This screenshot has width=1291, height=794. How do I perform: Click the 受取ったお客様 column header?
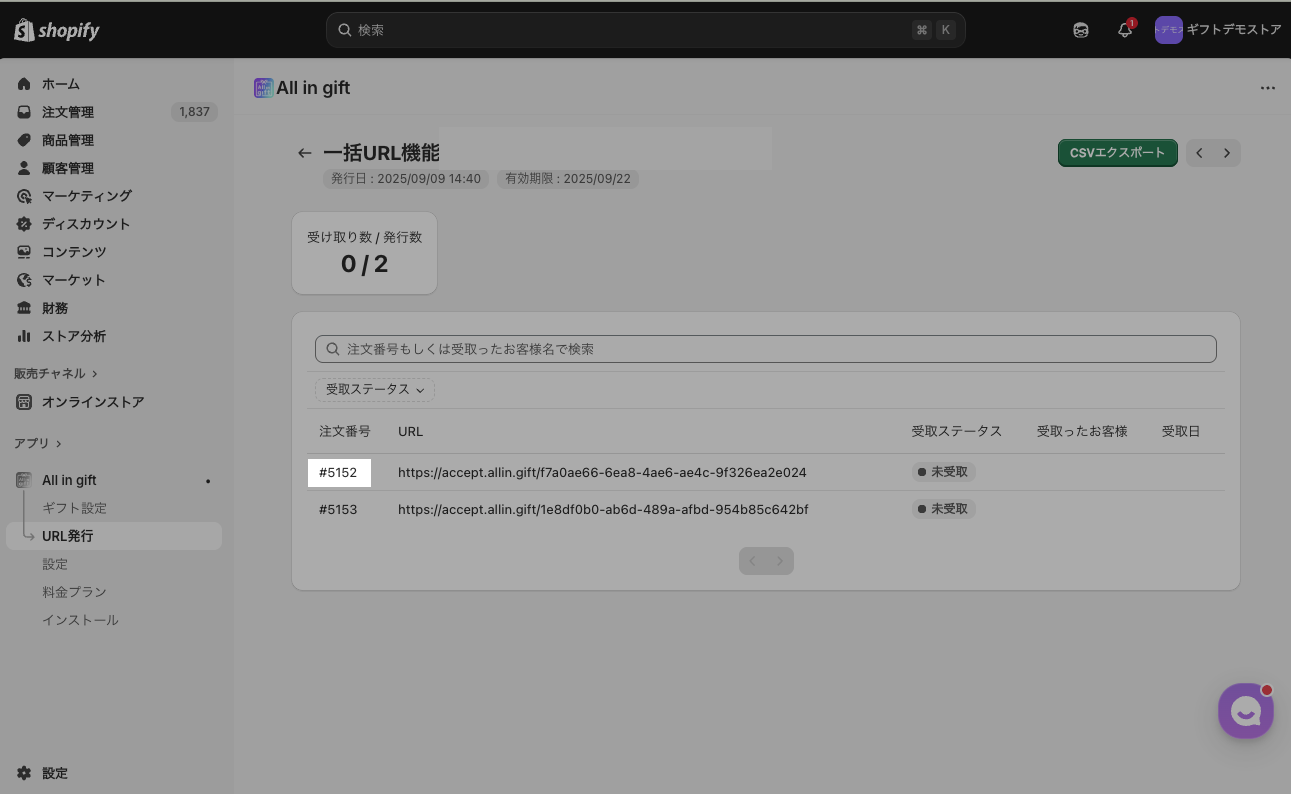tap(1082, 431)
